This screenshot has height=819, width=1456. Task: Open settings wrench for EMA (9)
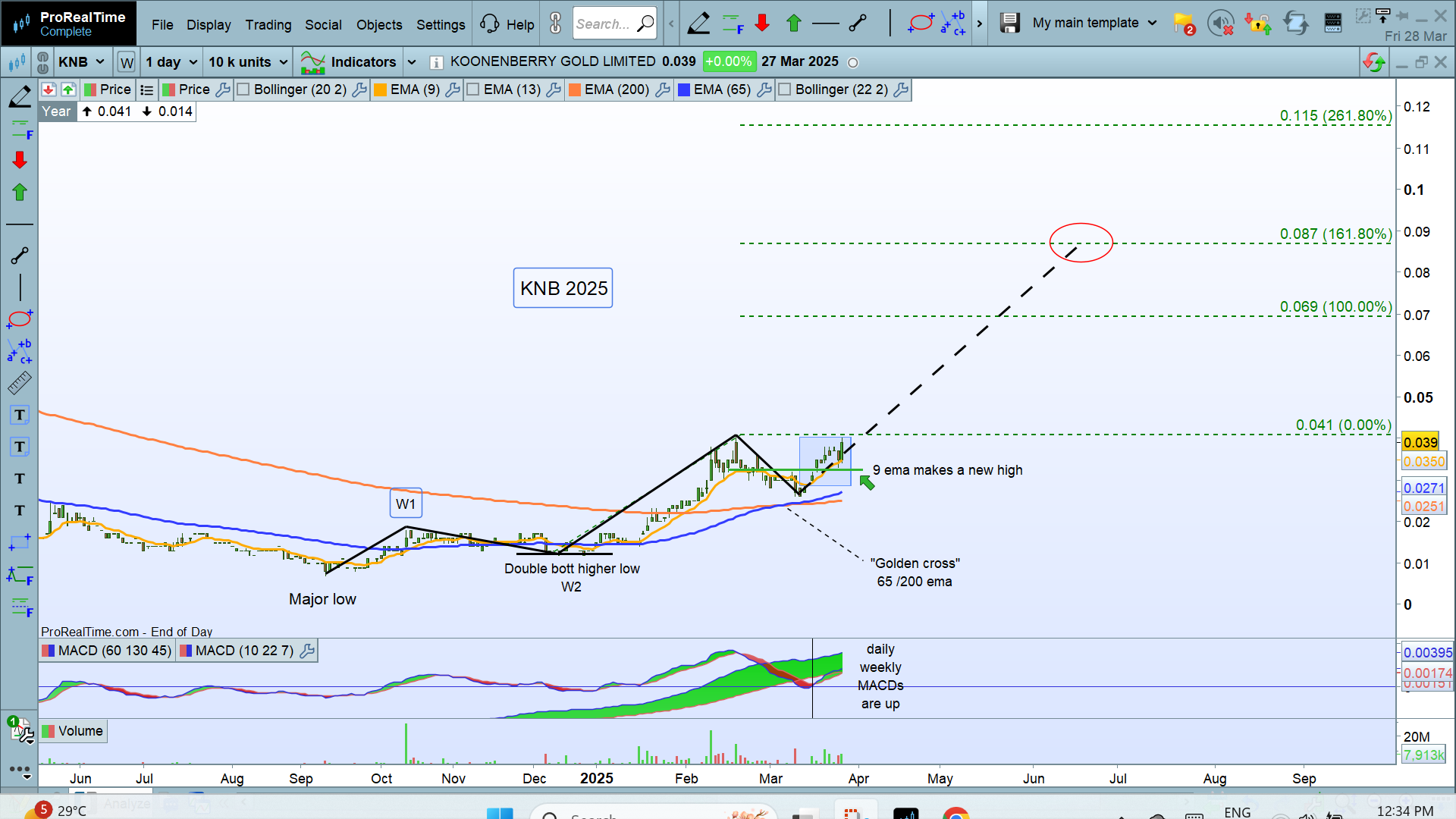453,89
